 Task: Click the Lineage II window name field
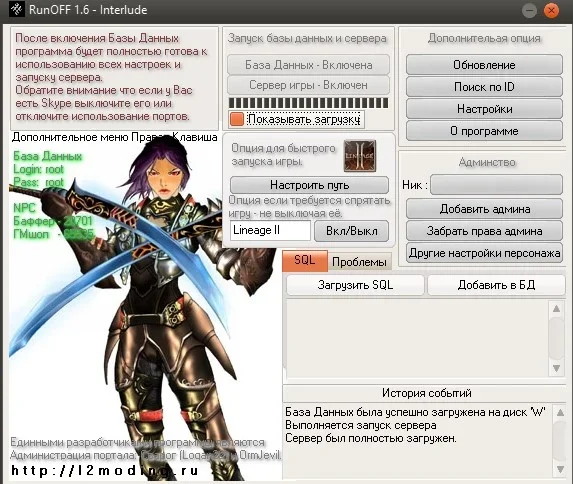[270, 230]
